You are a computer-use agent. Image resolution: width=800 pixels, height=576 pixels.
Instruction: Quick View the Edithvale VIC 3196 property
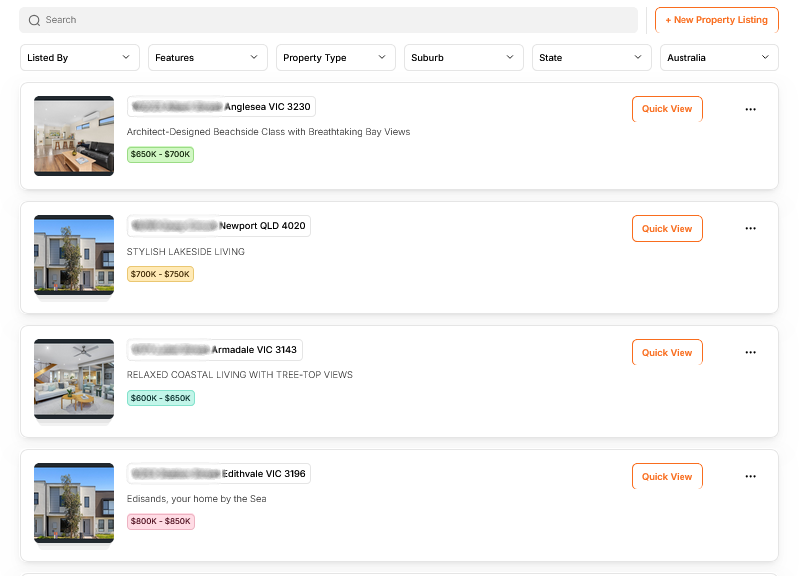pyautogui.click(x=667, y=477)
